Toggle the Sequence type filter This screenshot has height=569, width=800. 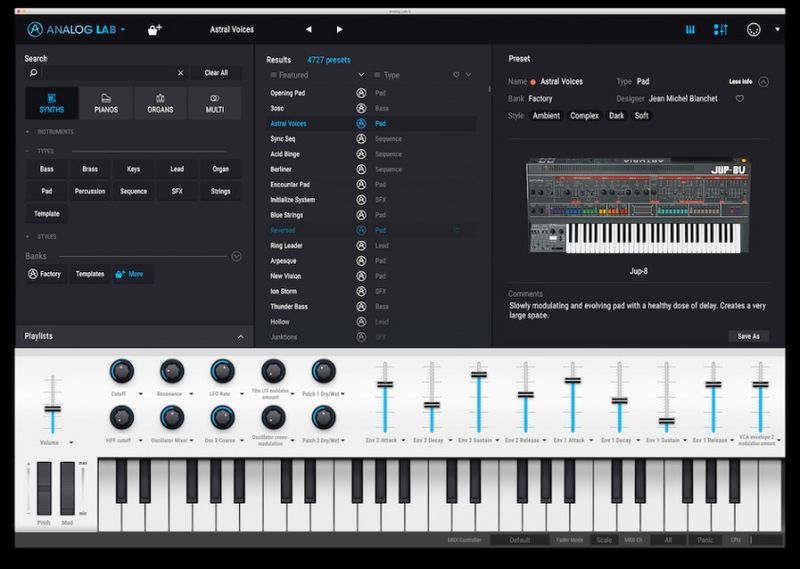(x=134, y=191)
